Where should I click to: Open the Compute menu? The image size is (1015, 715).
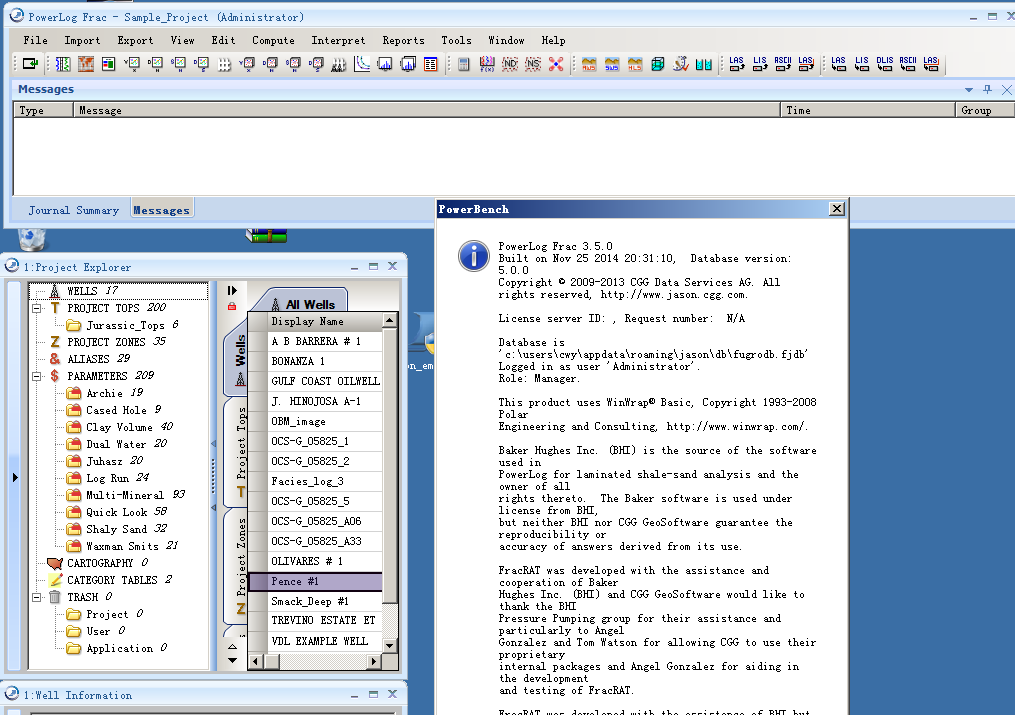coord(273,40)
